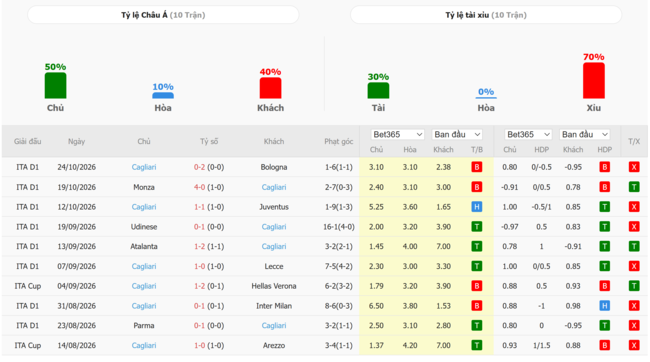650x362 pixels.
Task: Click green T T/B badge in Lecce row
Action: 477,266
